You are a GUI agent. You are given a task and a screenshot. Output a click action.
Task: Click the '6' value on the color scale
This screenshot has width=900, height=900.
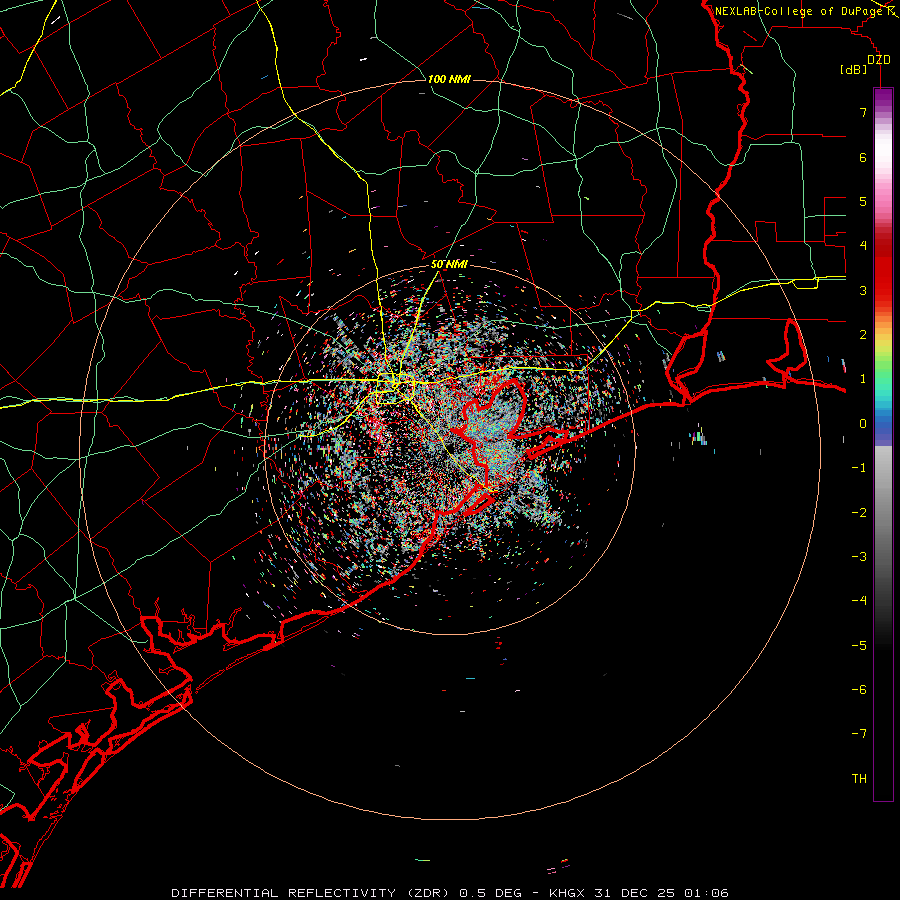(863, 157)
